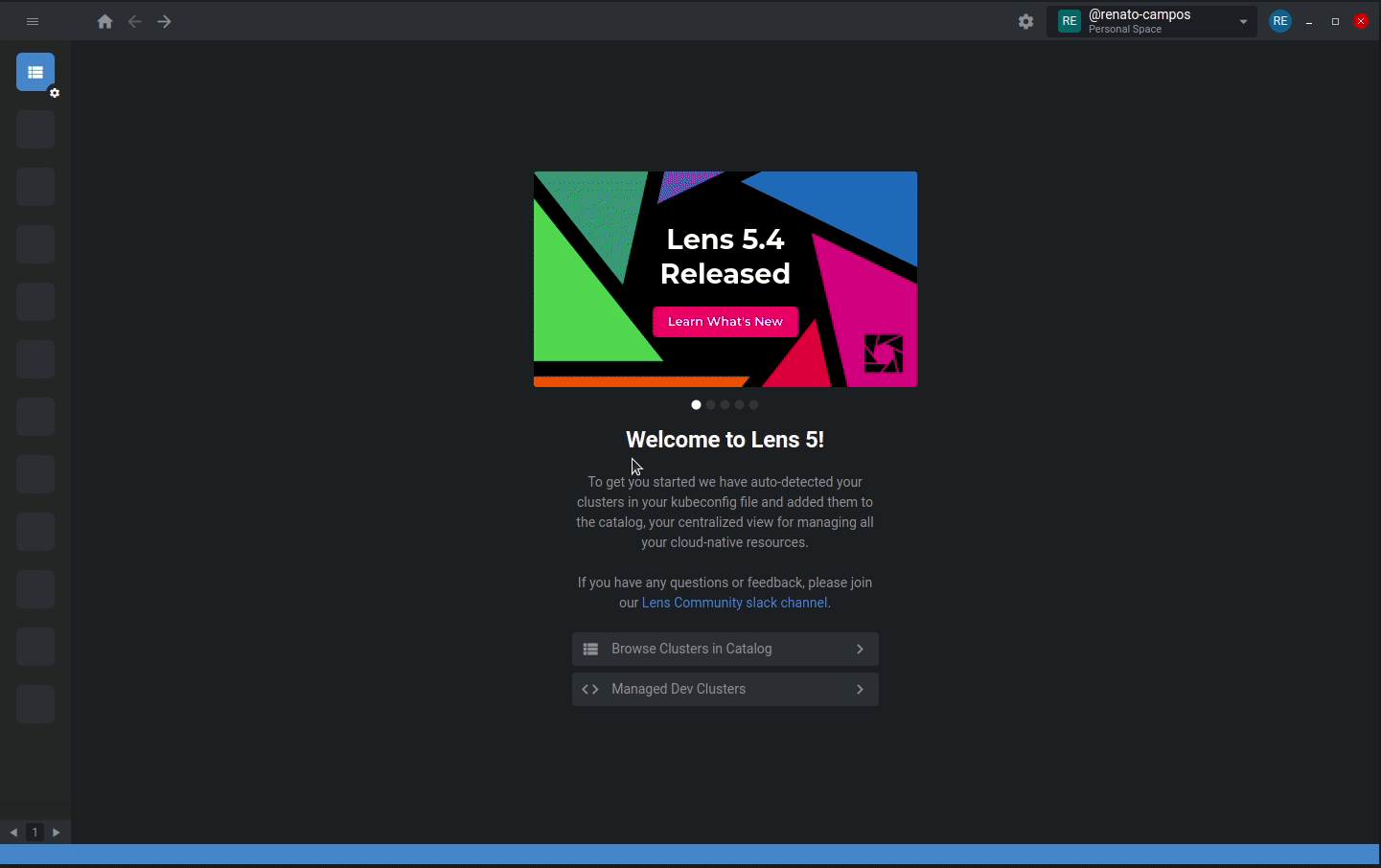This screenshot has height=868, width=1381.
Task: Select the fifth carousel dot
Action: (x=753, y=405)
